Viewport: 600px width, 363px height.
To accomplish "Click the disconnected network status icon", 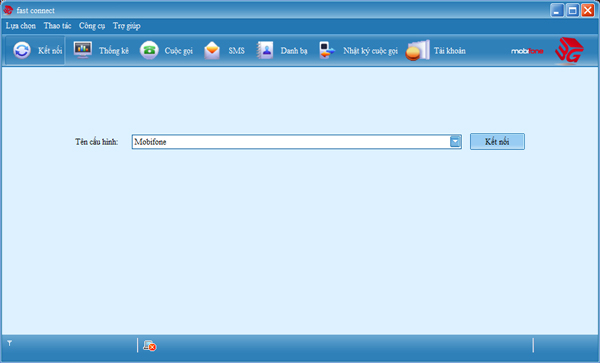I will (x=149, y=346).
